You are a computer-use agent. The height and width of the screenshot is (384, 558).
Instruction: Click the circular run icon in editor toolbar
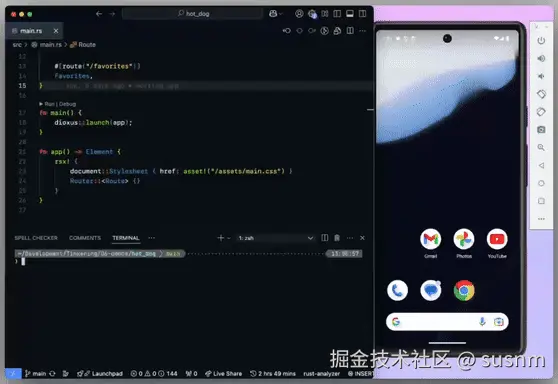(325, 31)
